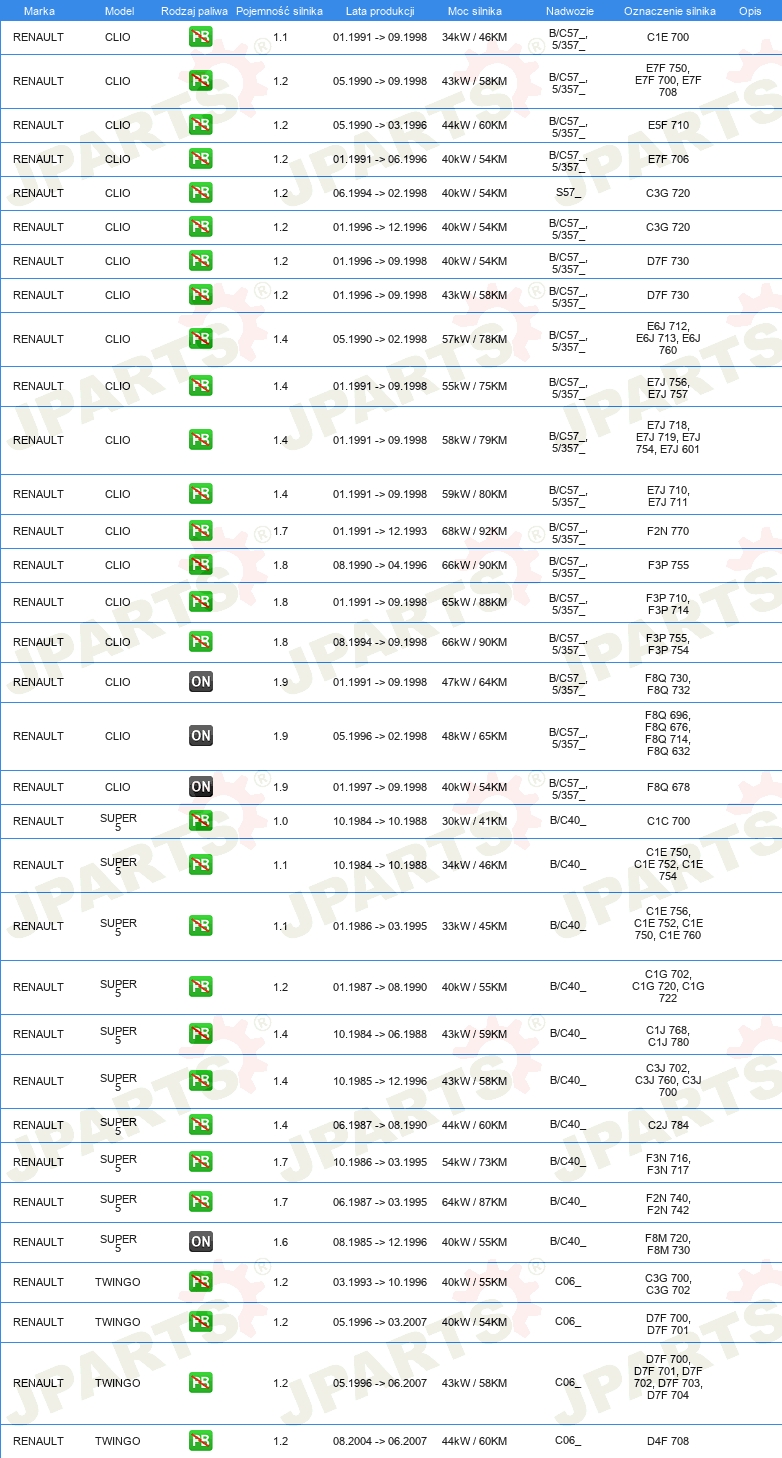Click the Marka column header

point(40,10)
